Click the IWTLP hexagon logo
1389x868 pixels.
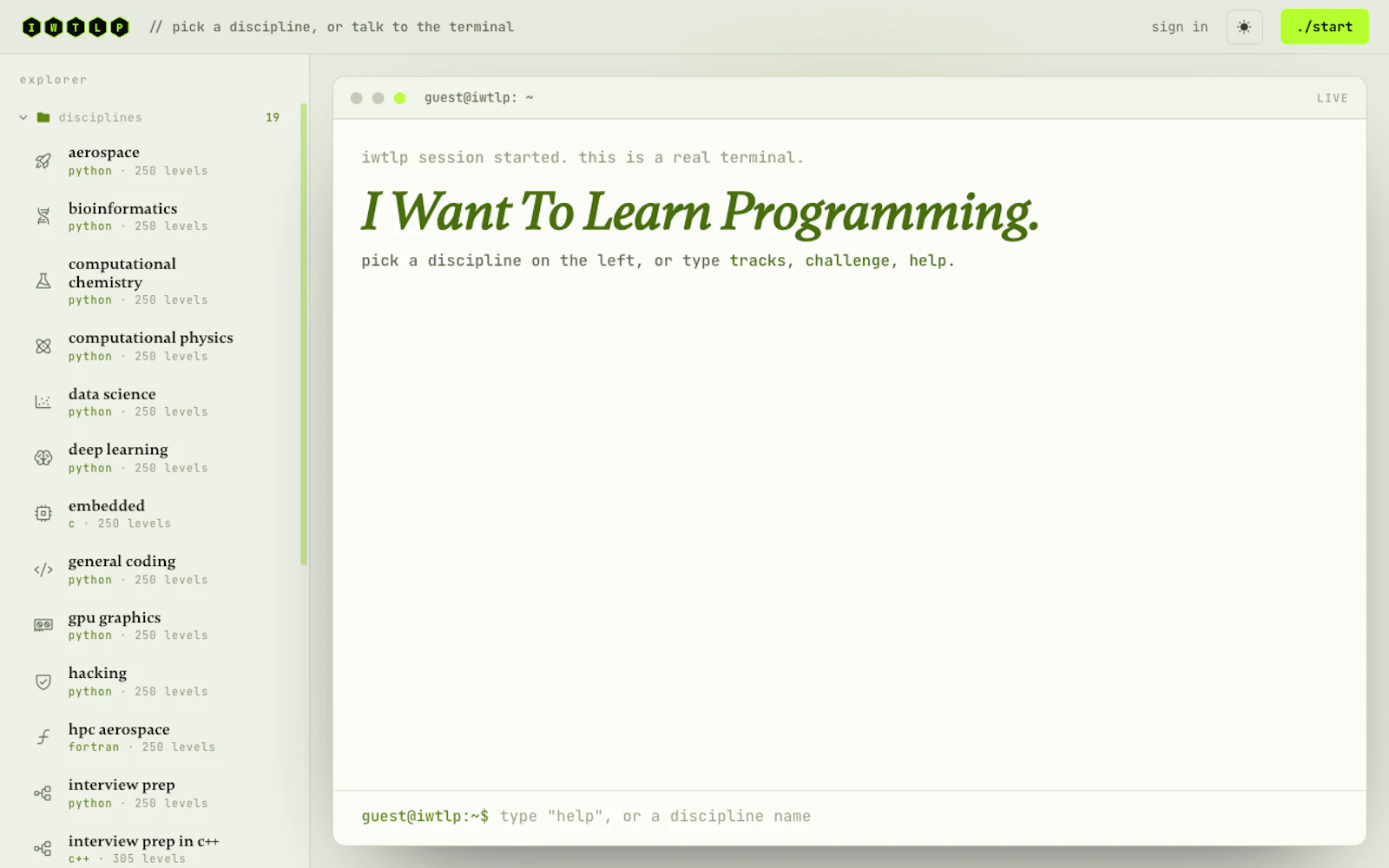tap(76, 27)
